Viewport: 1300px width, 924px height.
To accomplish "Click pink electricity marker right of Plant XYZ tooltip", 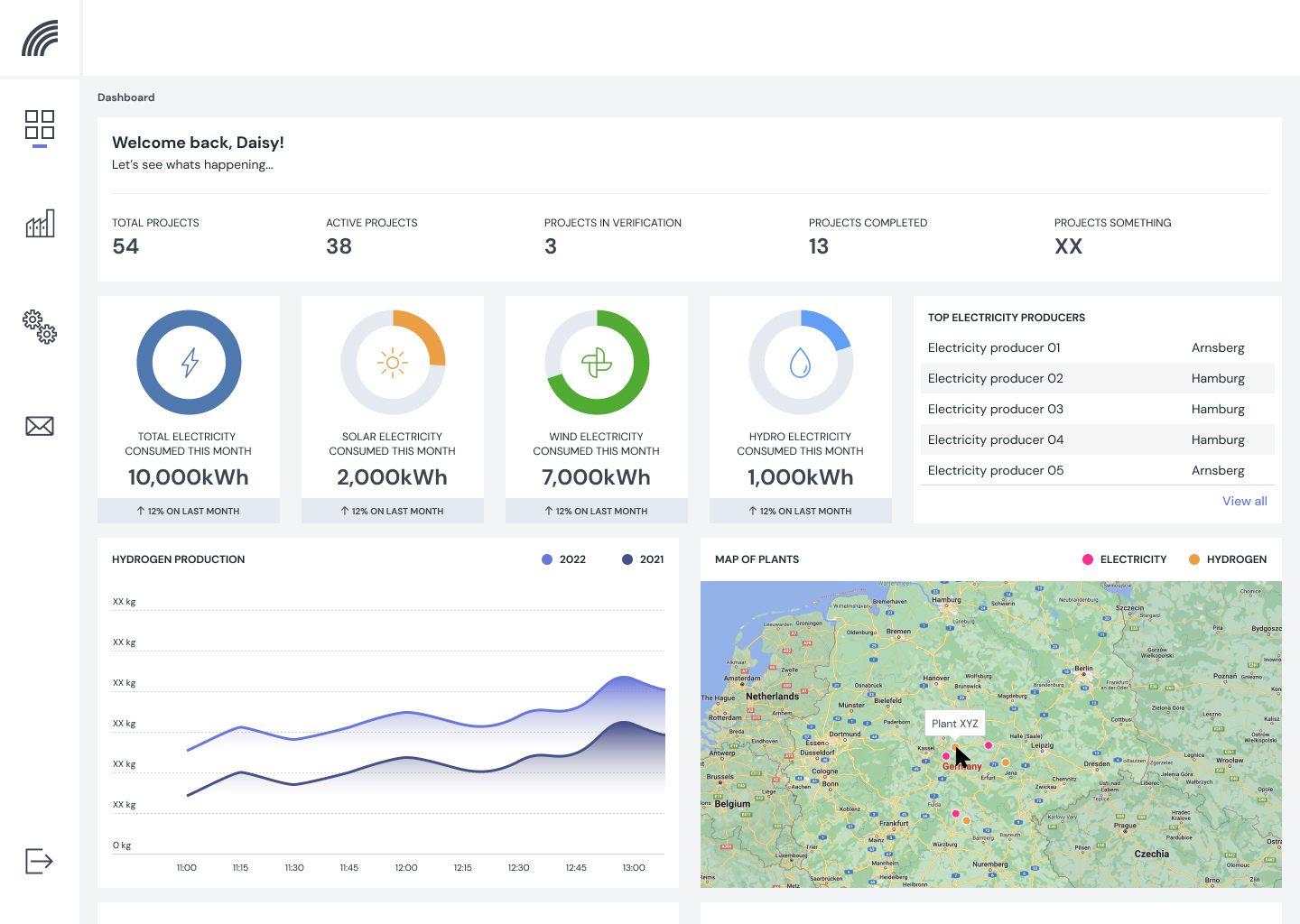I will (x=989, y=745).
